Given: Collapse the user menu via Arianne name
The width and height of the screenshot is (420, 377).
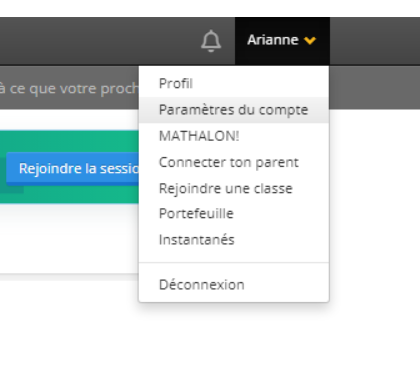Looking at the screenshot, I should click(273, 40).
